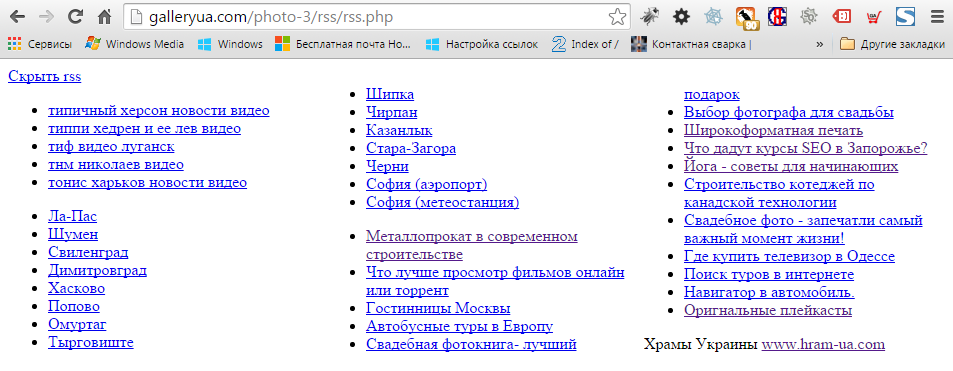Screen dimensions: 953x371
Task: Open the Контактная сварка bookmark
Action: [692, 44]
